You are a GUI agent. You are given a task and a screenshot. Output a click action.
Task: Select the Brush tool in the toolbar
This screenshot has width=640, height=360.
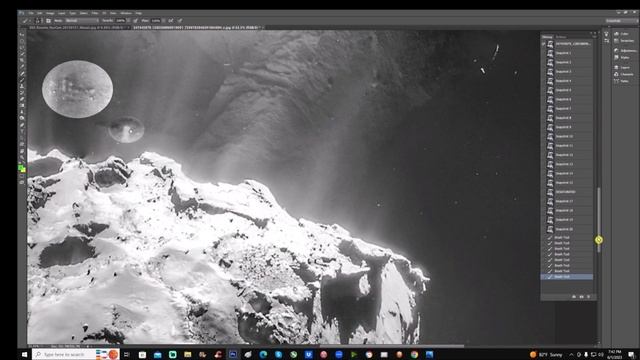tap(22, 80)
